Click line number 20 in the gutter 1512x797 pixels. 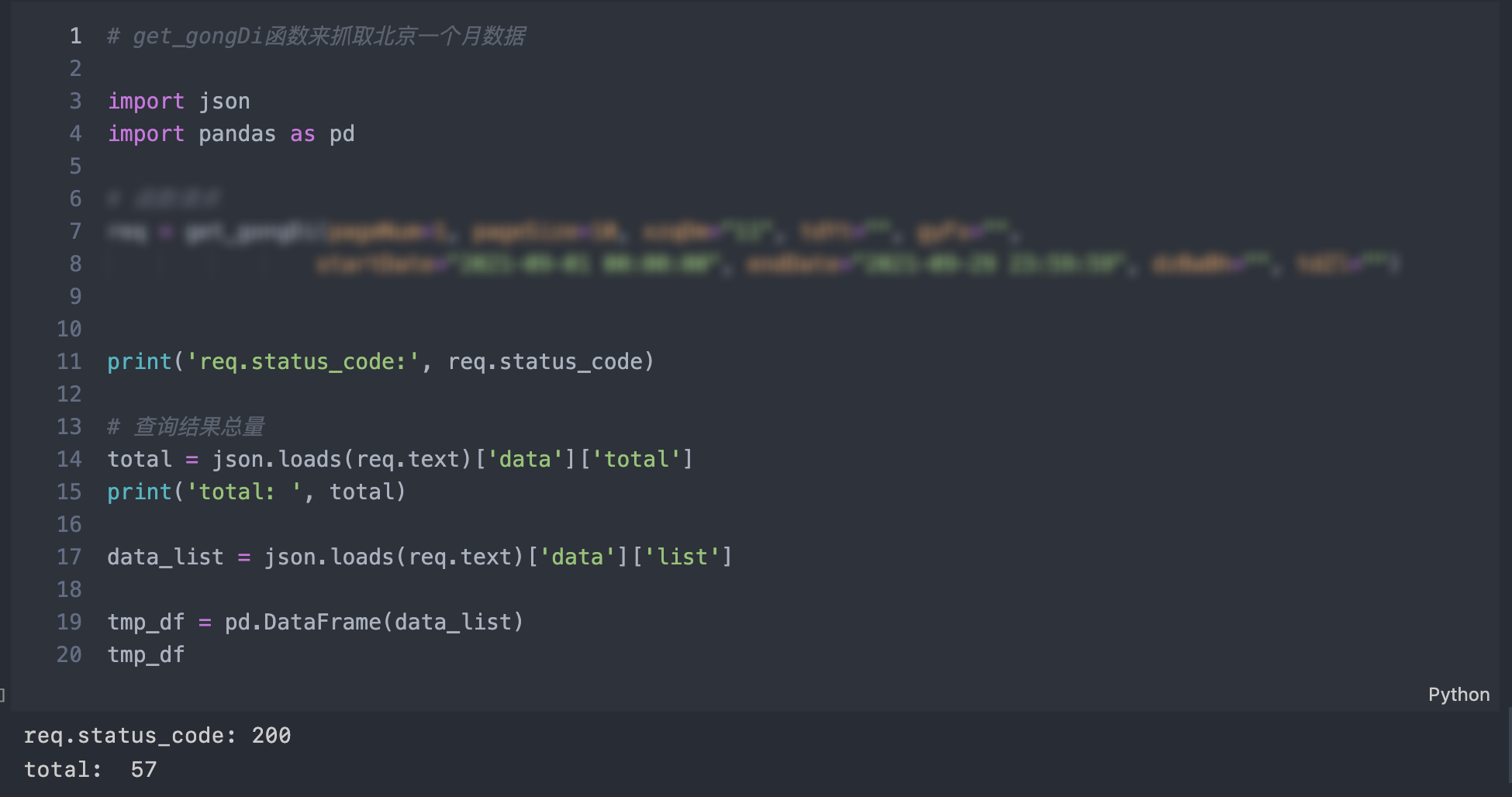pyautogui.click(x=69, y=654)
